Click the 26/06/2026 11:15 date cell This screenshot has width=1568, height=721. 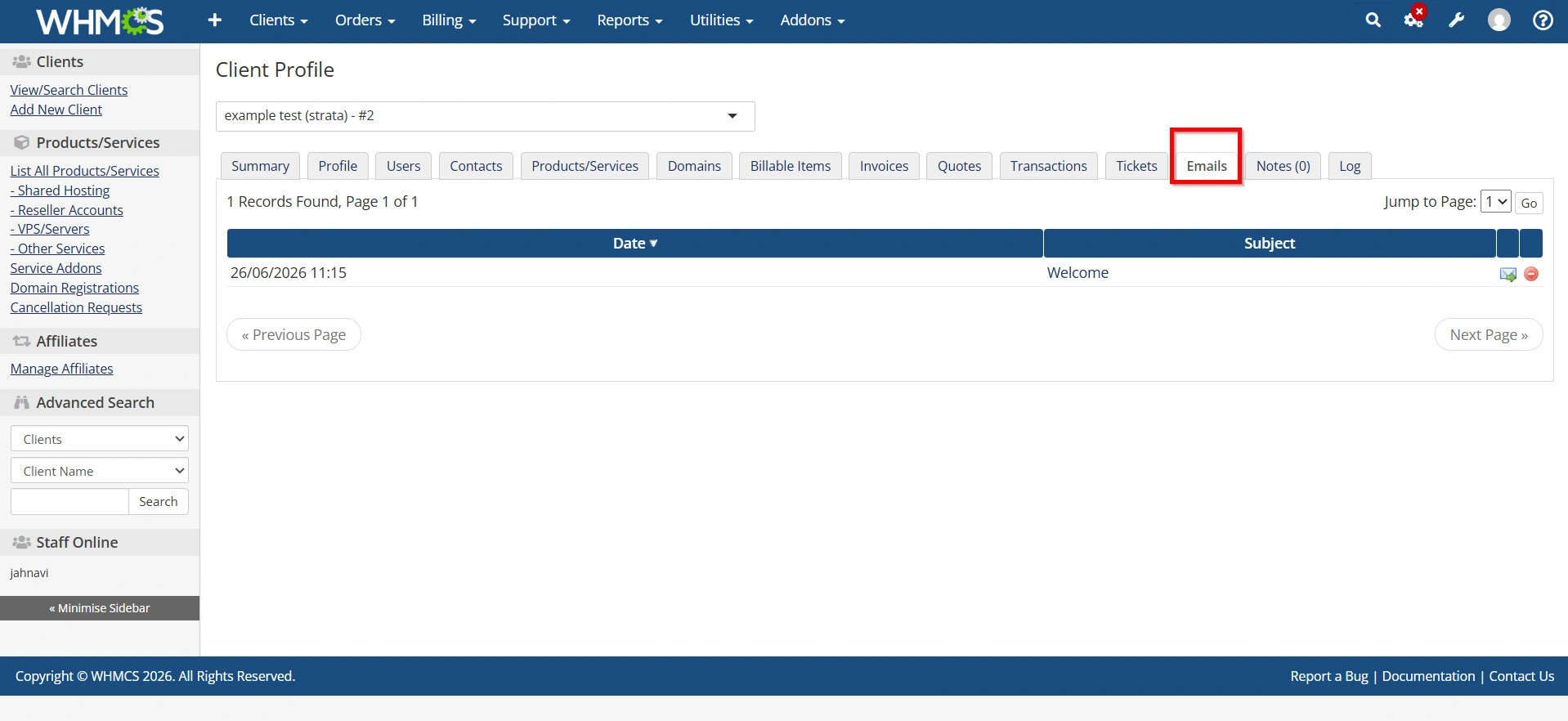click(289, 273)
